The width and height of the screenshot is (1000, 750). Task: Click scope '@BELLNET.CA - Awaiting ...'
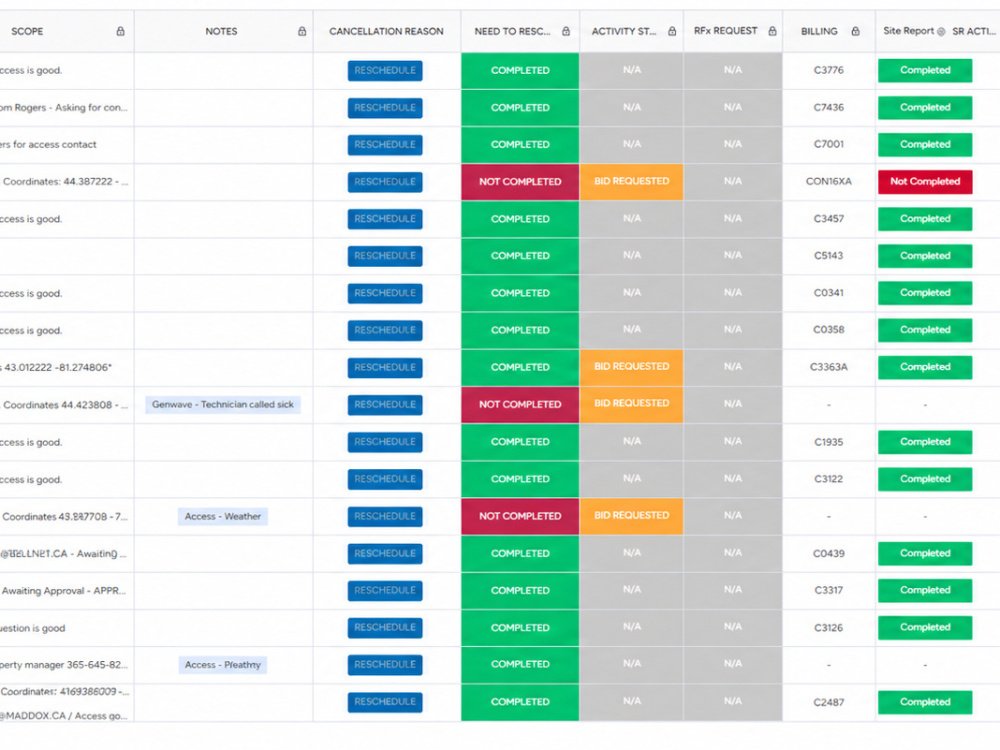click(64, 554)
